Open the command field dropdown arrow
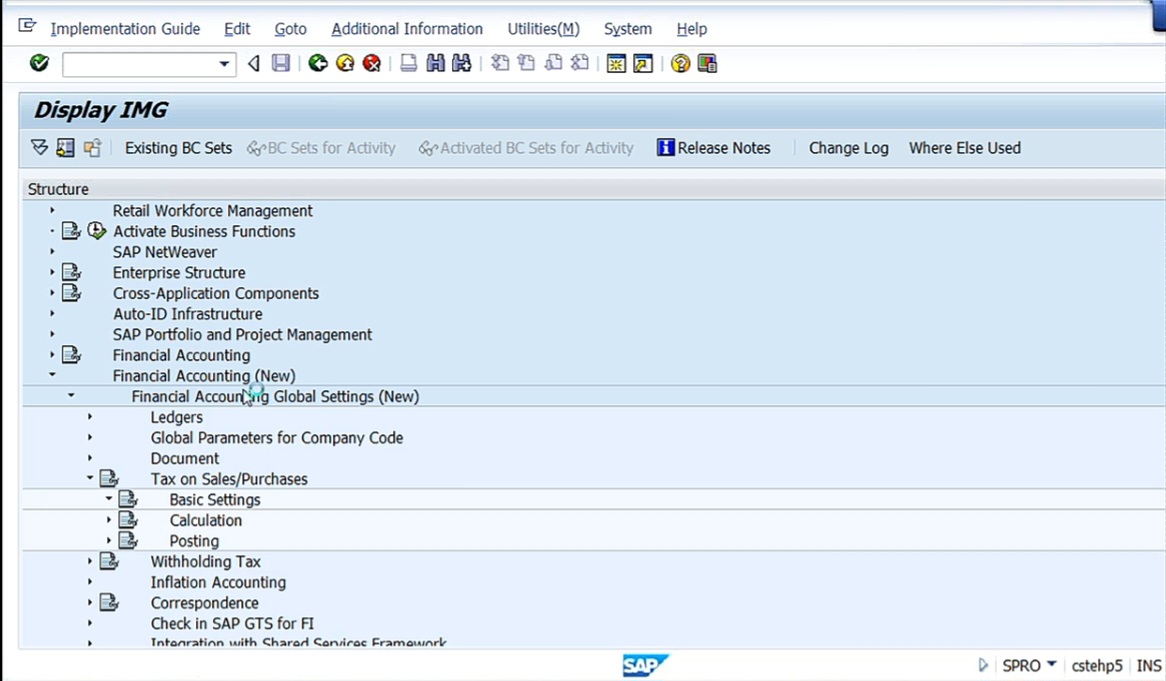 coord(224,64)
